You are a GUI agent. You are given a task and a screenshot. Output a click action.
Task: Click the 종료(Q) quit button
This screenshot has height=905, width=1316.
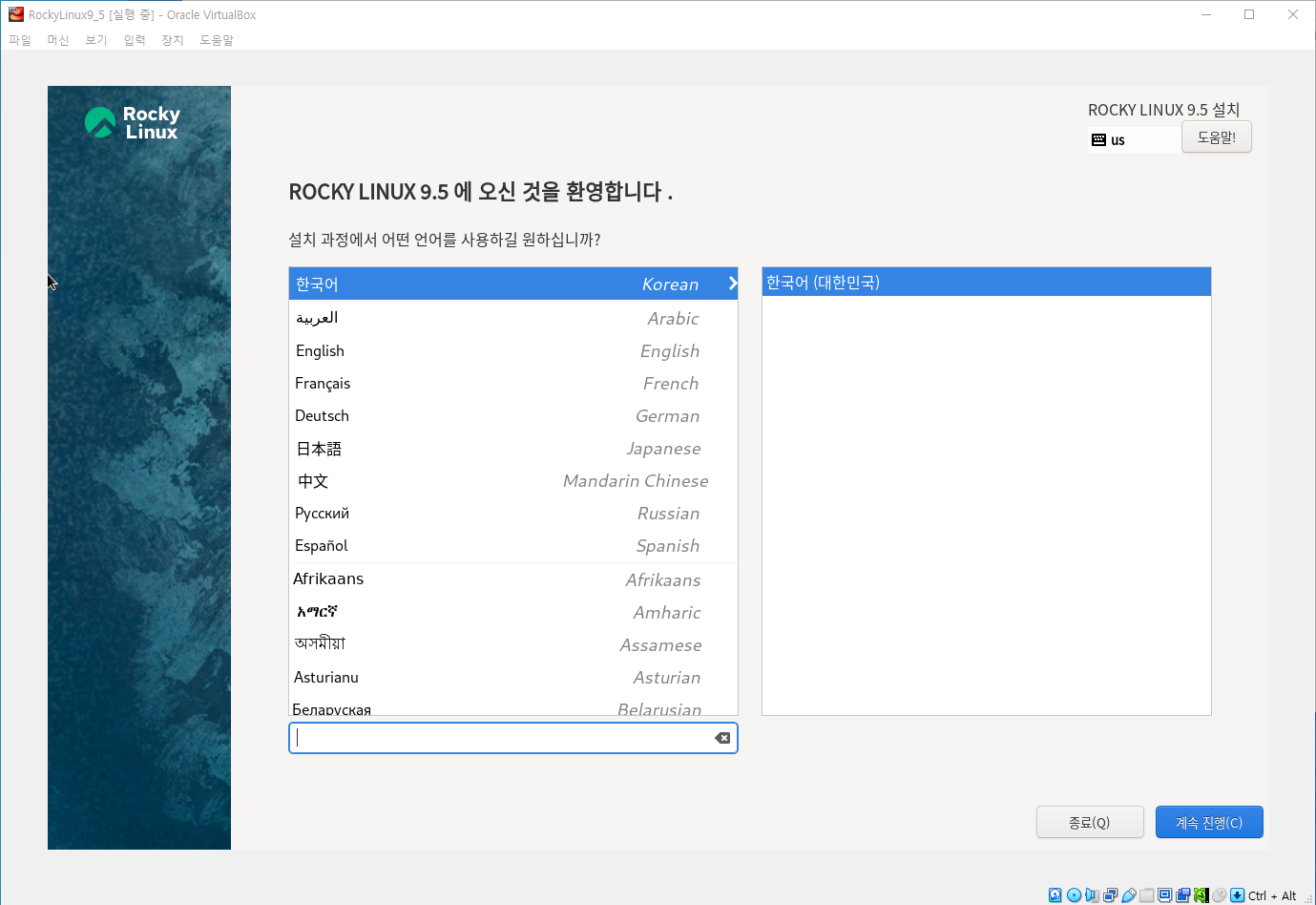pos(1090,822)
